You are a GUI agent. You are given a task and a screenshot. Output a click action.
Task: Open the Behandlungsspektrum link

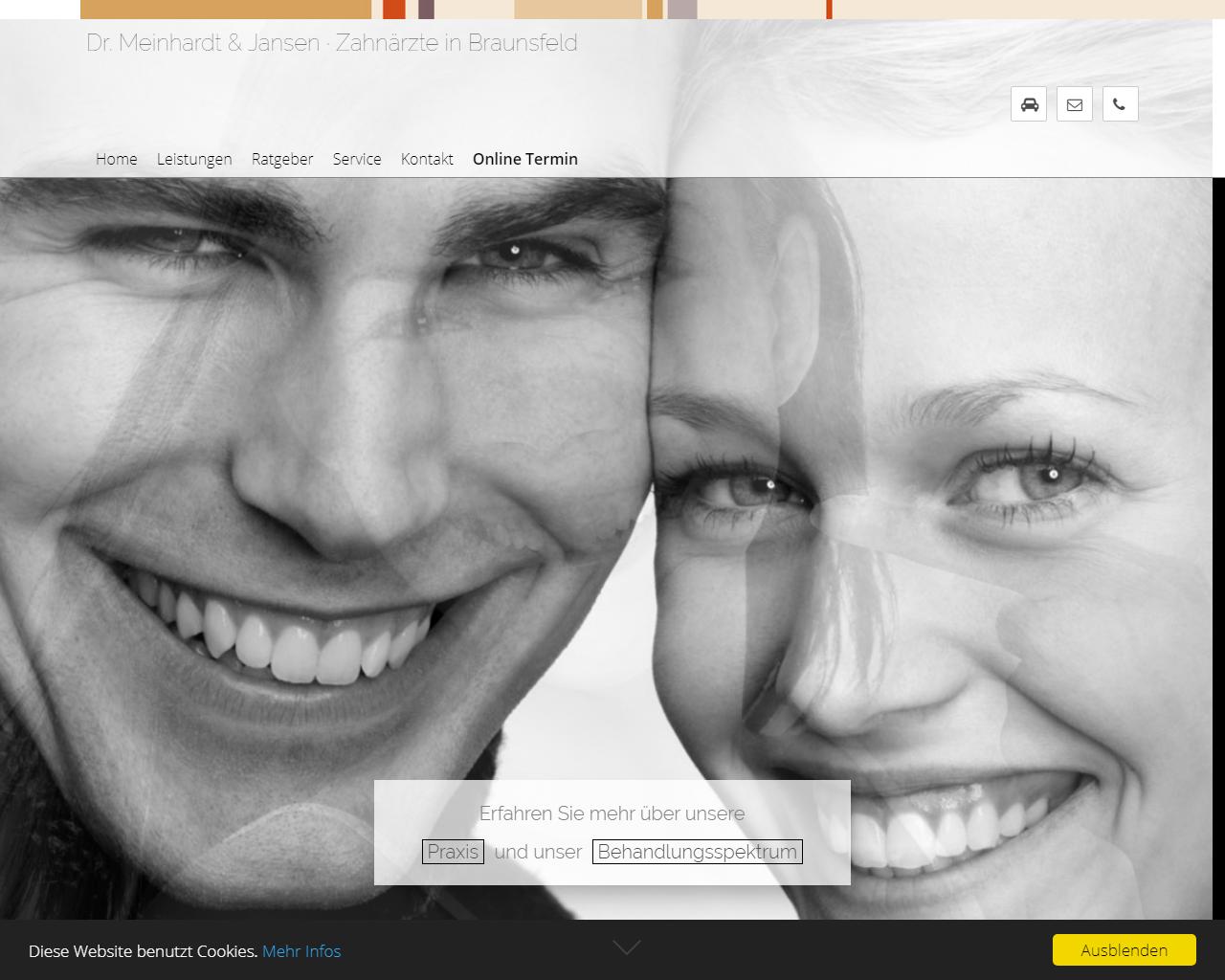pos(698,852)
